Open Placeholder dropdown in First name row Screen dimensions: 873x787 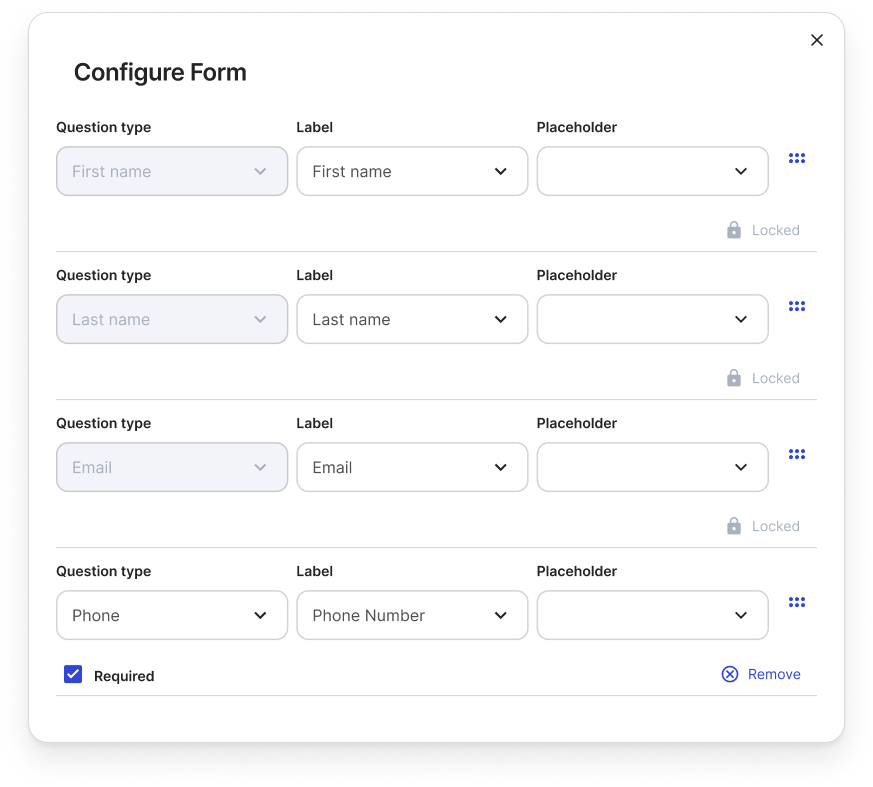pos(652,171)
